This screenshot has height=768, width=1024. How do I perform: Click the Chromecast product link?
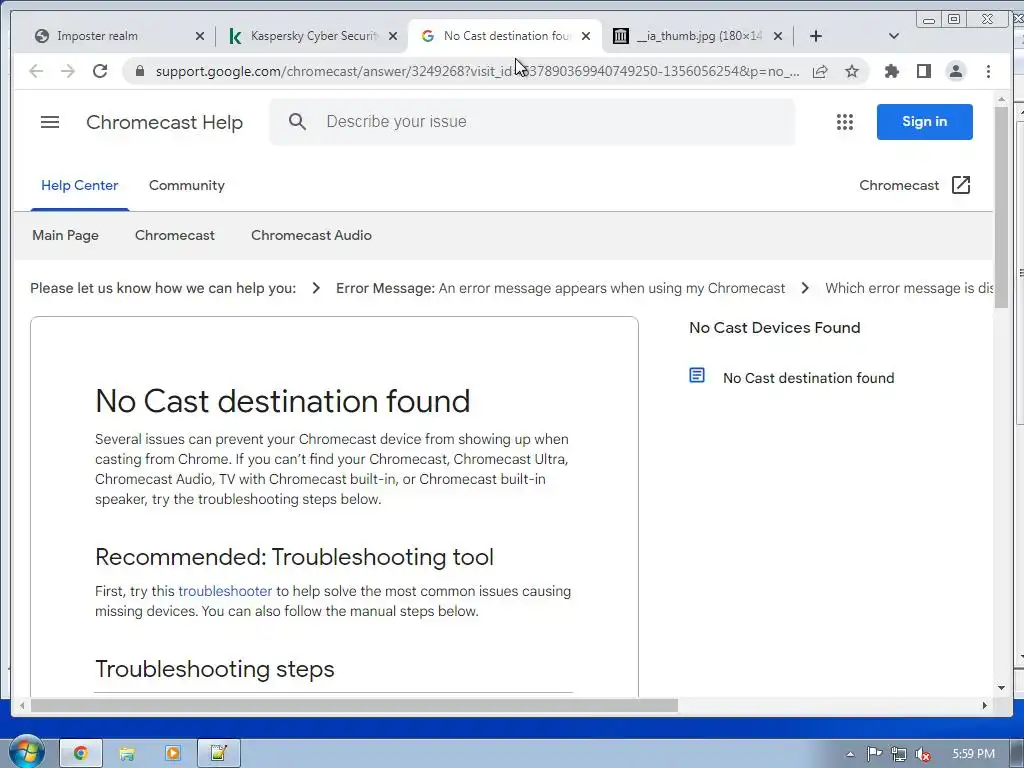899,185
